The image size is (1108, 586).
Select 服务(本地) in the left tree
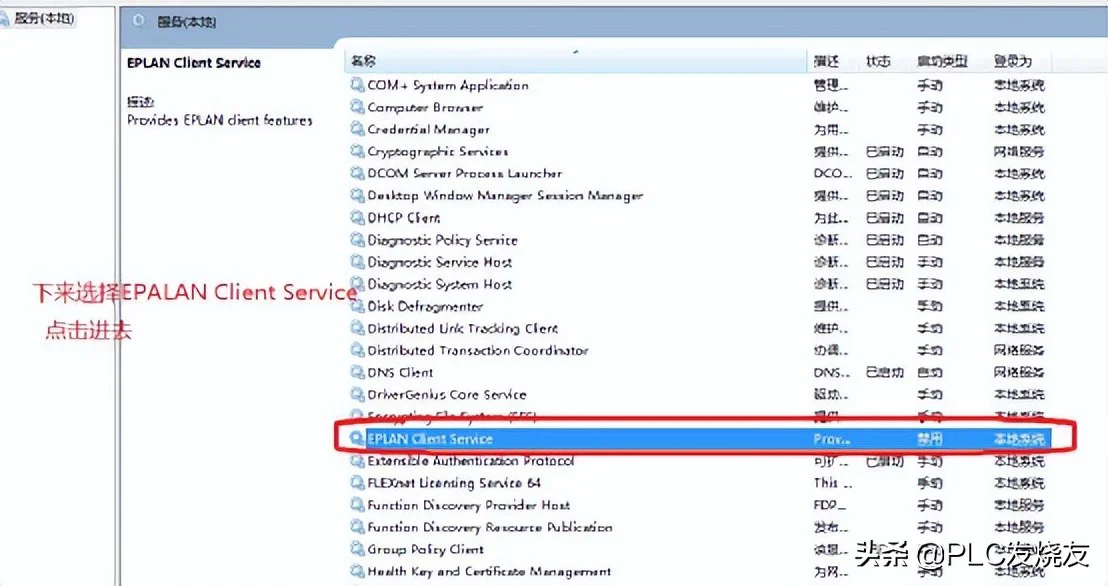point(44,18)
